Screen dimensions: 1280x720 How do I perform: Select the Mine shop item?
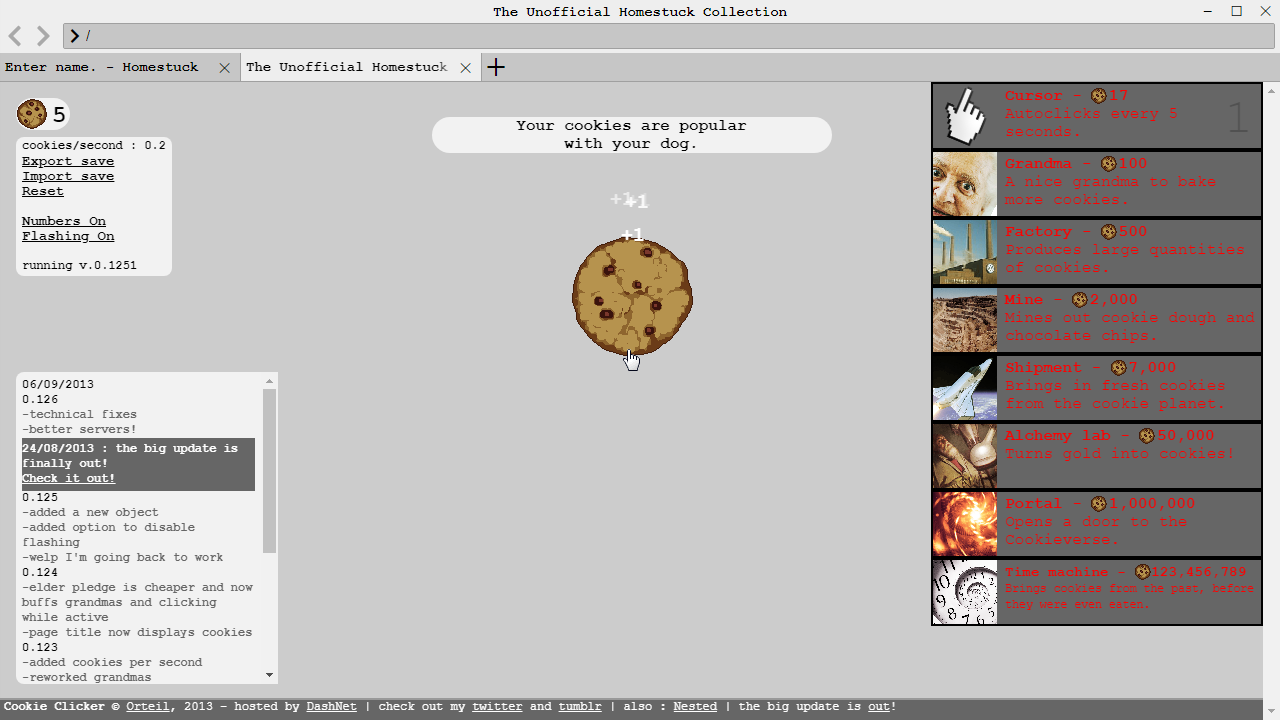[x=1097, y=320]
